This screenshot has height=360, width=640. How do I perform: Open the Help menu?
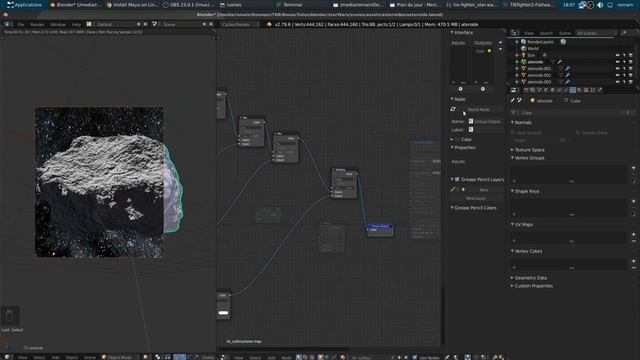pos(76,24)
